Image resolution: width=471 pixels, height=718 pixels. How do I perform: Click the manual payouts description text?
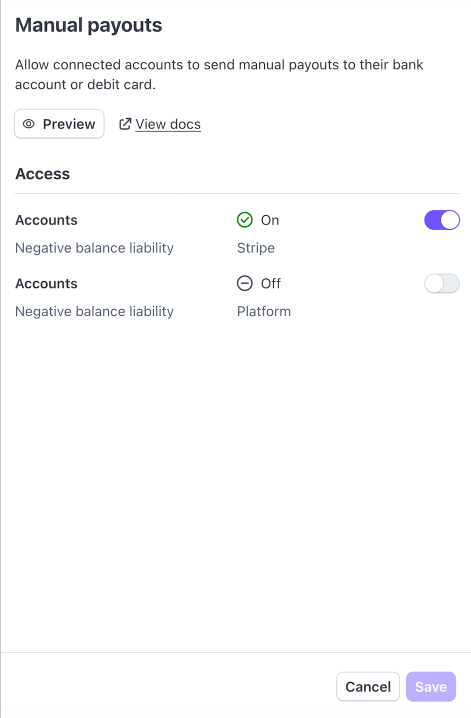(x=219, y=75)
